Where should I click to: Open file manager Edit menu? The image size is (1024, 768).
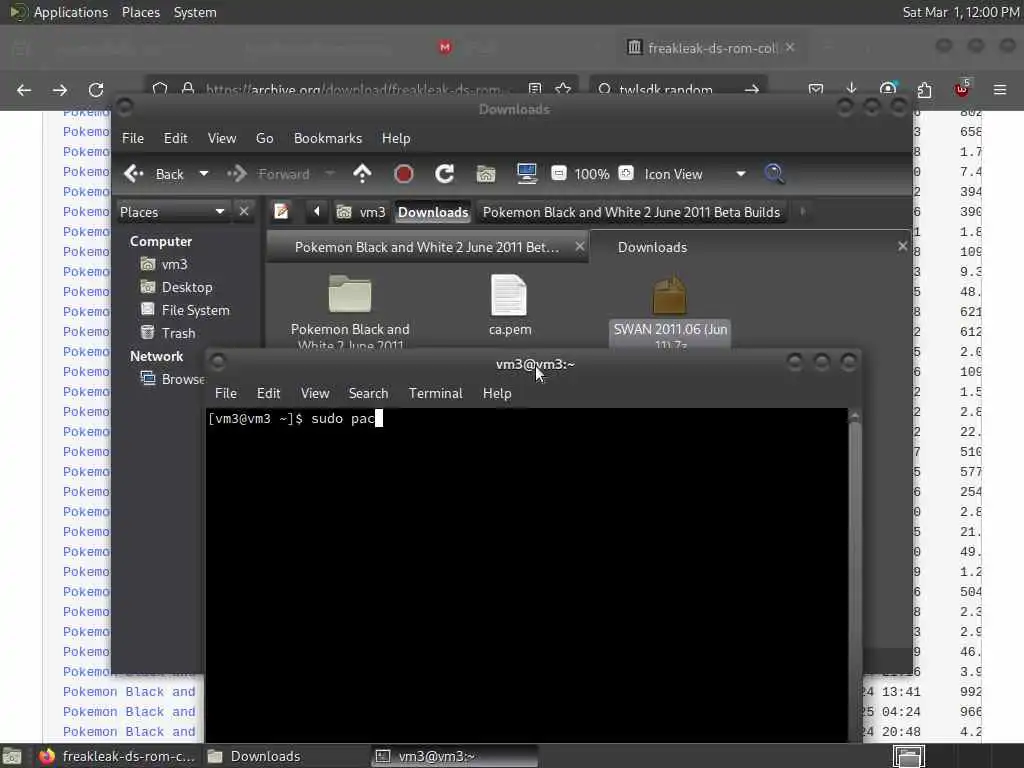[175, 138]
